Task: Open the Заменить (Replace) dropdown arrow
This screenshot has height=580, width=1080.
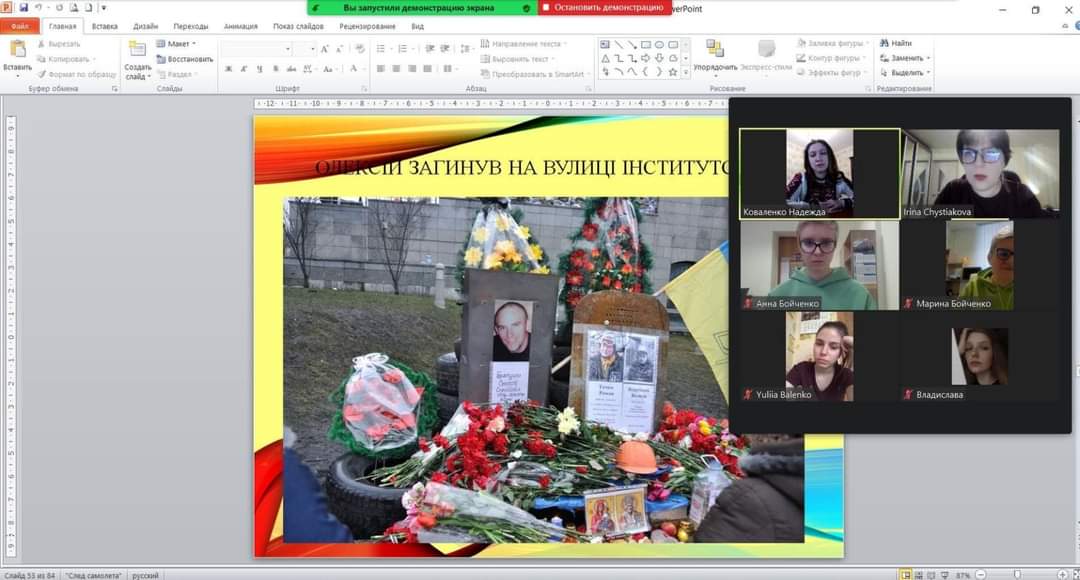Action: tap(928, 58)
